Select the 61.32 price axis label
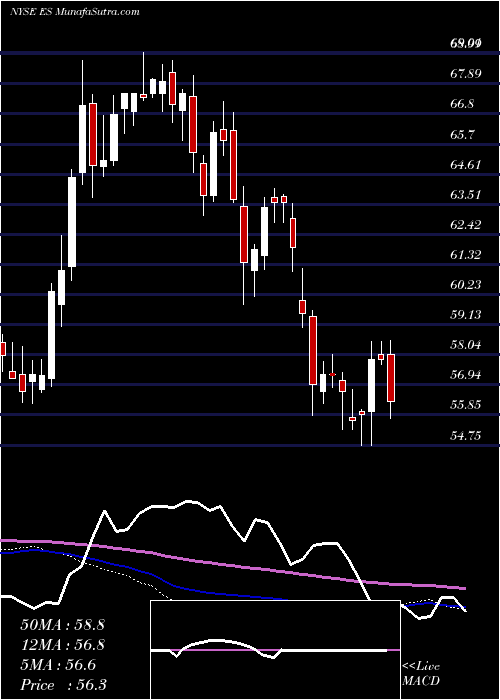The height and width of the screenshot is (700, 500). (466, 254)
